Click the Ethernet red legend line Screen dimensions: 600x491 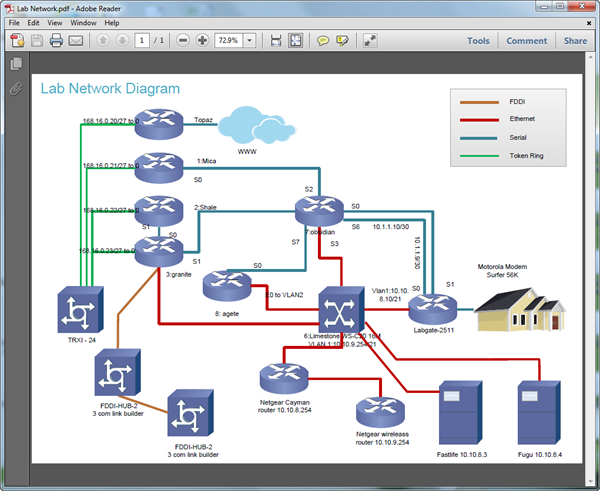tap(479, 120)
